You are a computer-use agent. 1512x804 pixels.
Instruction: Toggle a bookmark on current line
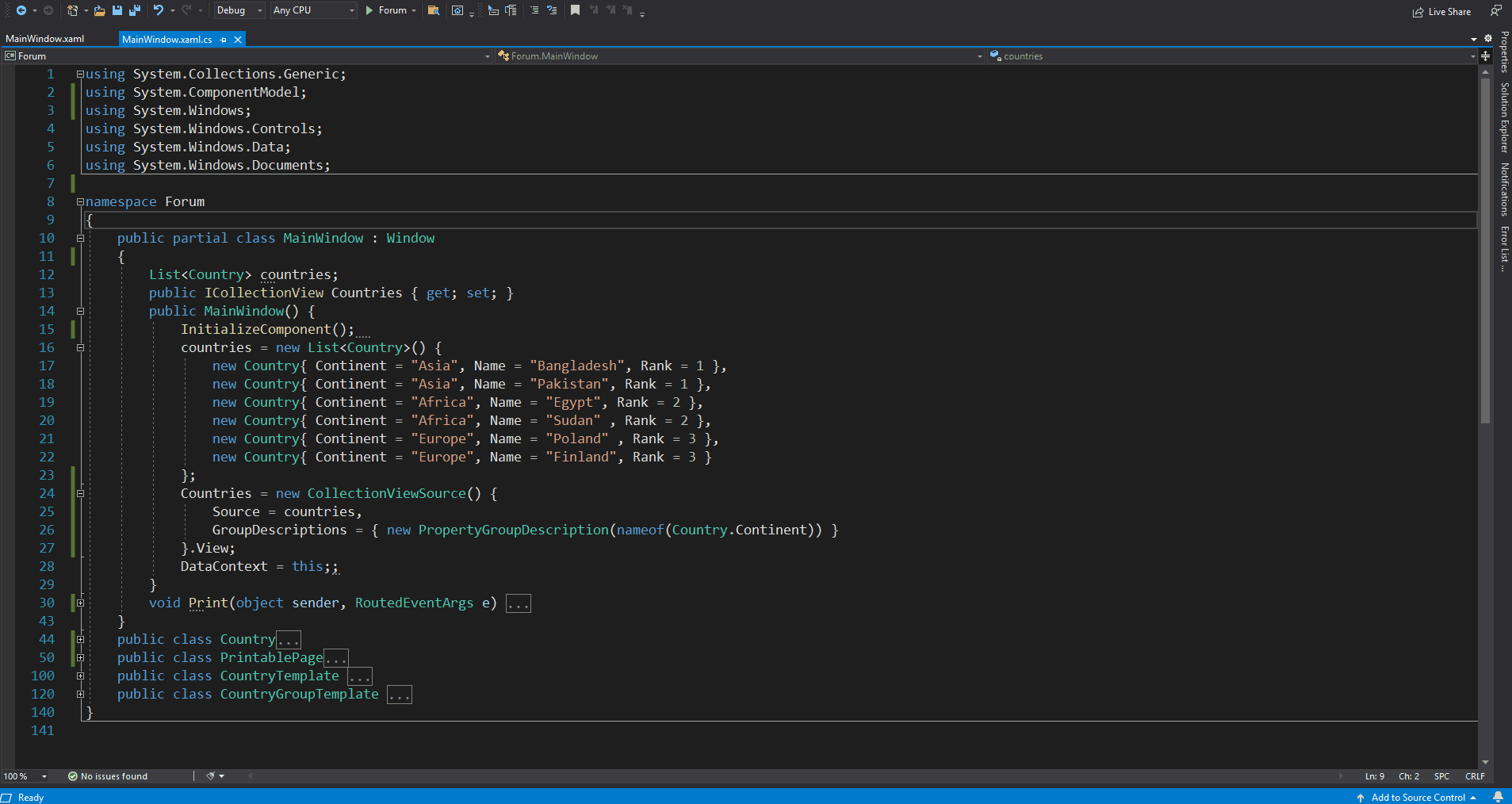tap(576, 10)
